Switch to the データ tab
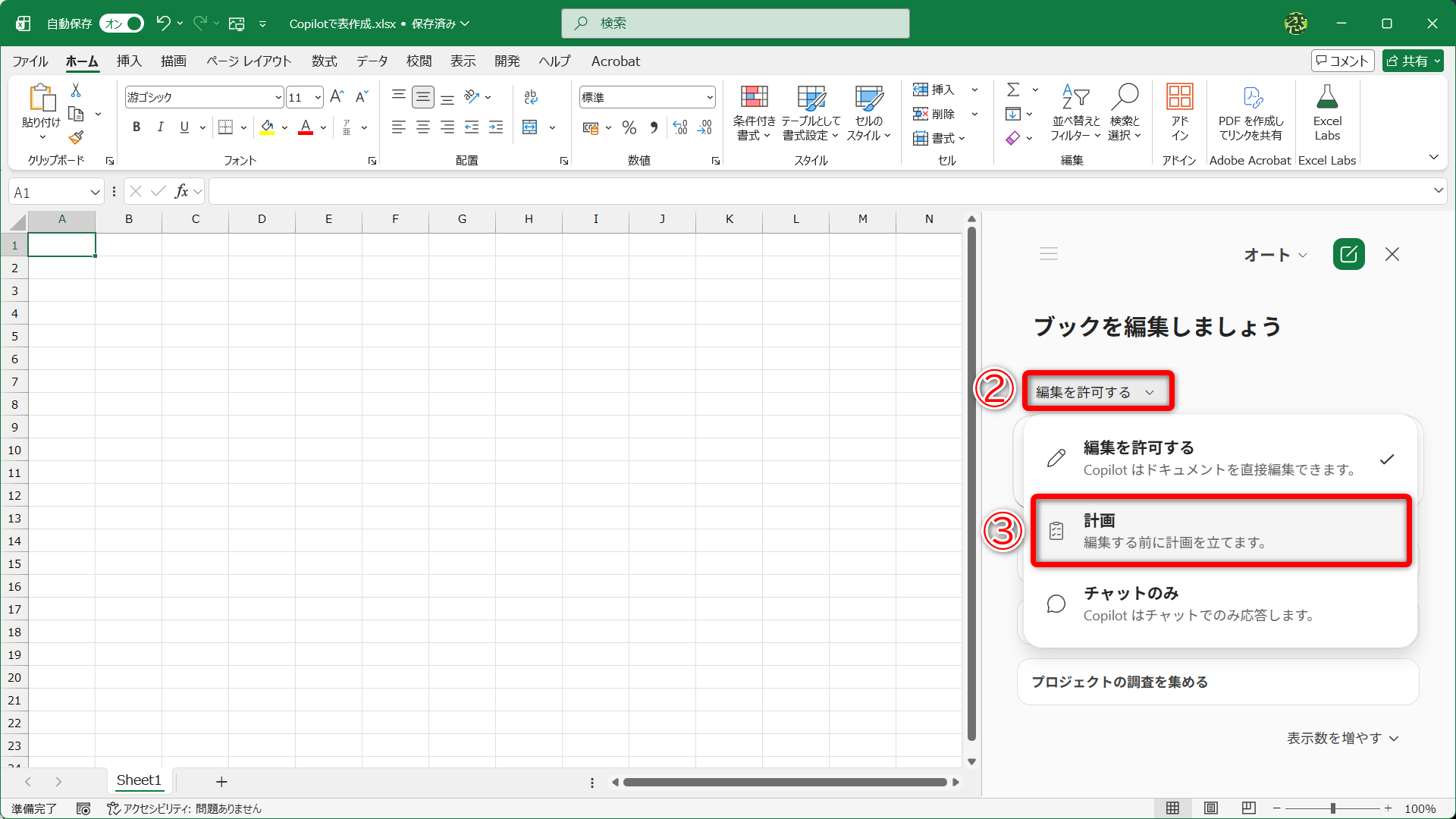Screen dimensions: 1456x819 (x=372, y=61)
